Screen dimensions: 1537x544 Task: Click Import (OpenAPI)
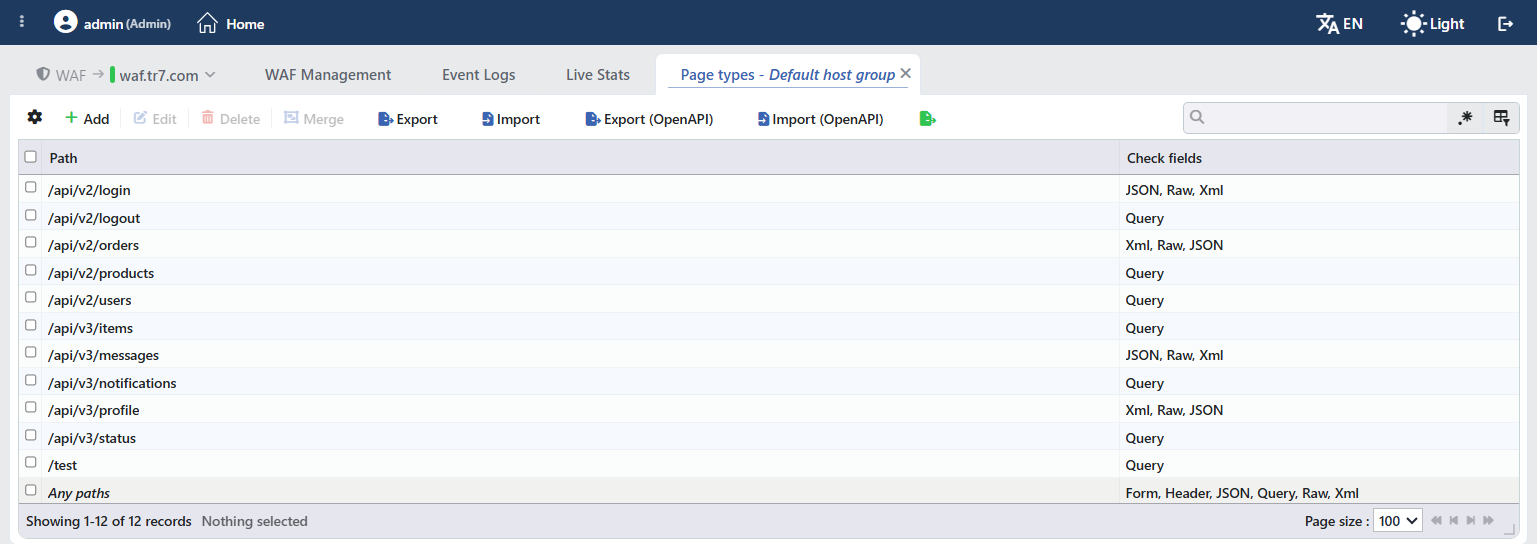[x=820, y=119]
